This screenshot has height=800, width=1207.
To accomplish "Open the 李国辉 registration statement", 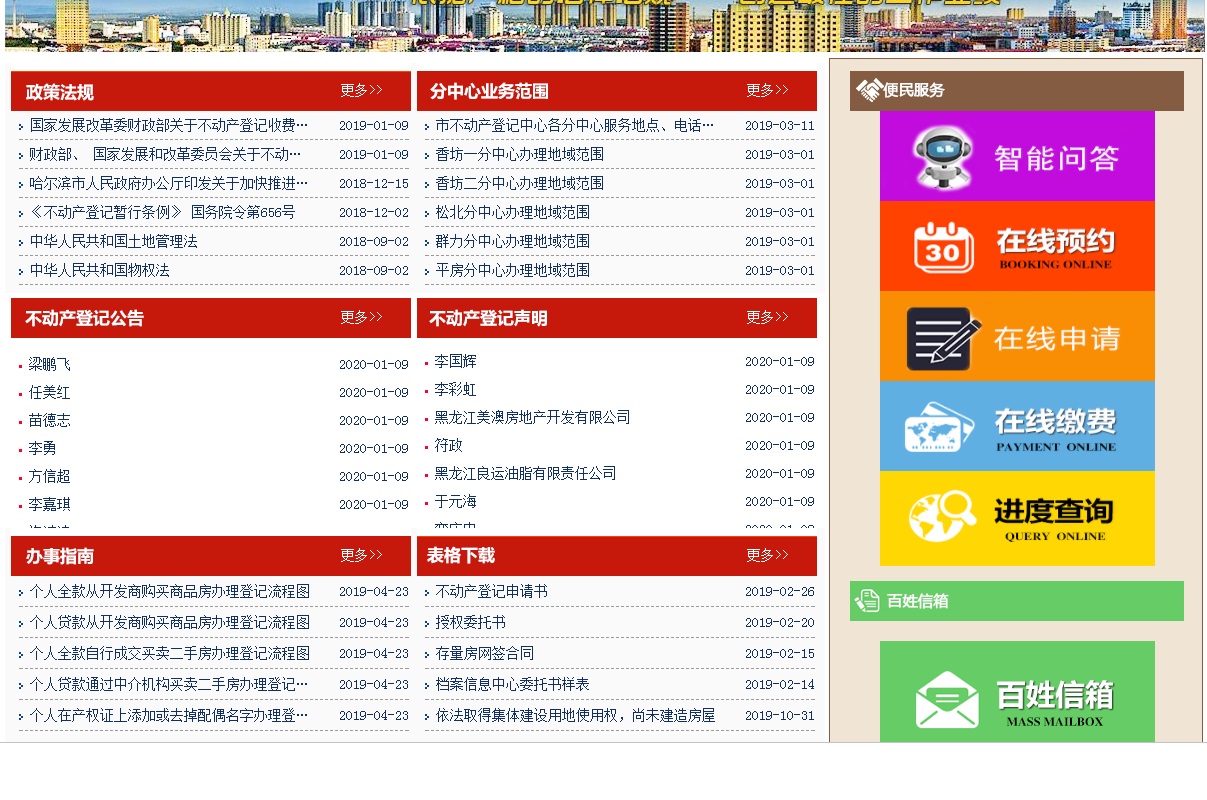I will click(456, 362).
